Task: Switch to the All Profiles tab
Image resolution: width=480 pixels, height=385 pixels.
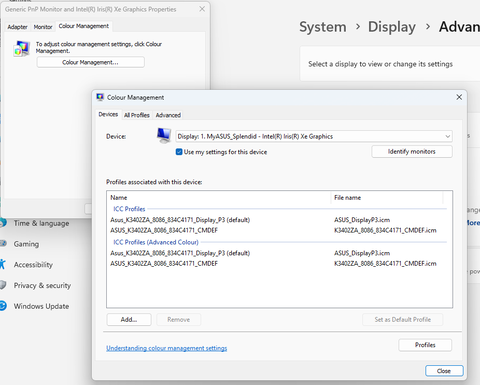Action: click(137, 115)
